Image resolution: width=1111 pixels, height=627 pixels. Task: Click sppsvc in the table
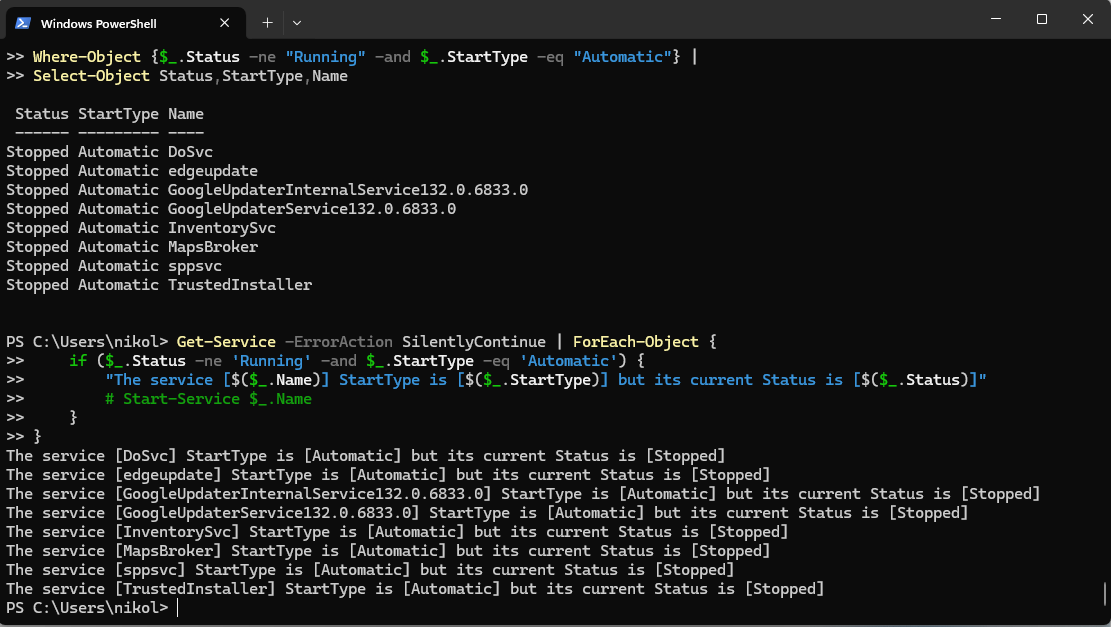tap(195, 266)
